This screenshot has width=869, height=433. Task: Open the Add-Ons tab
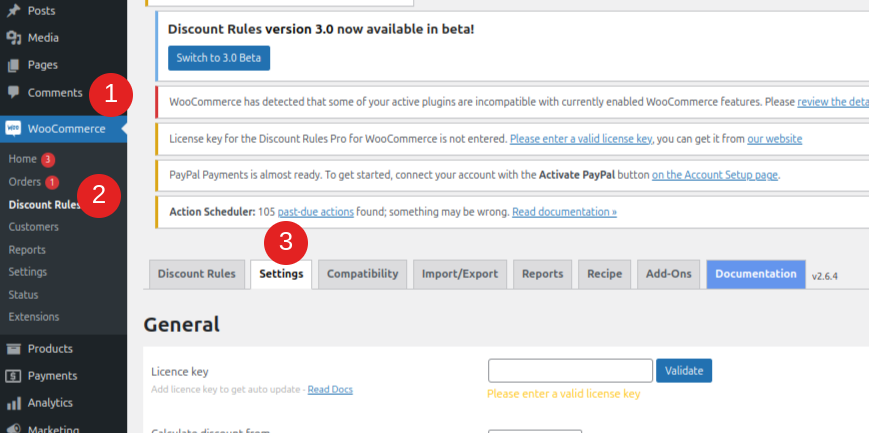668,274
